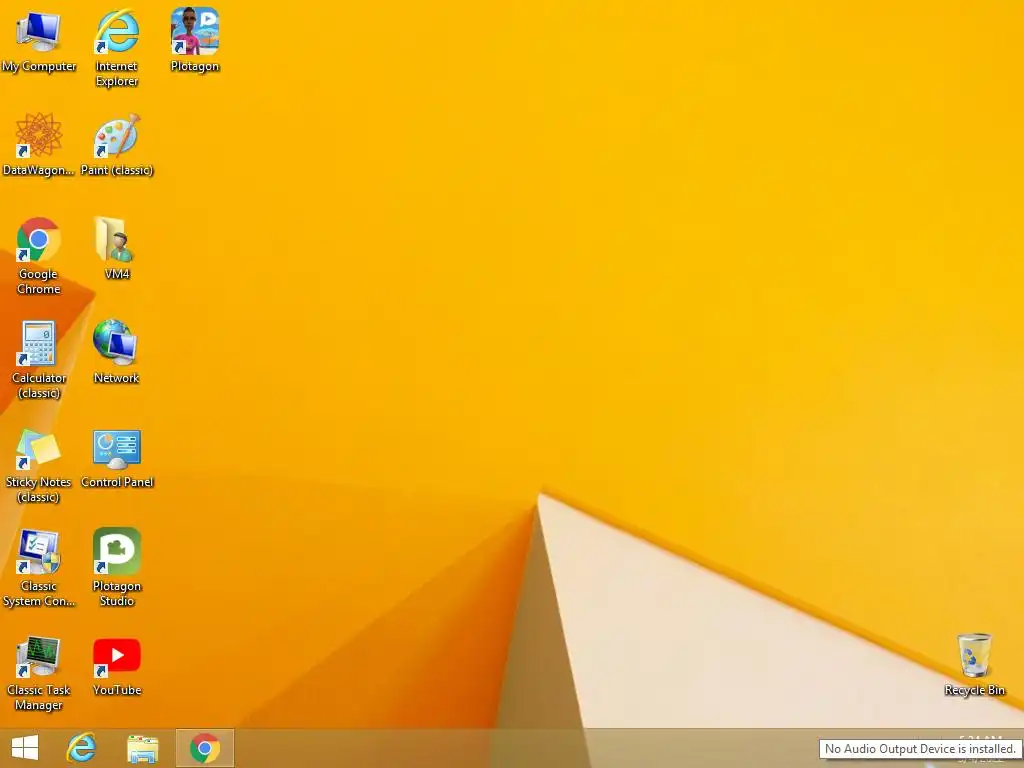Select the Internet Explorer desktop shortcut
The width and height of the screenshot is (1024, 768).
click(x=117, y=48)
